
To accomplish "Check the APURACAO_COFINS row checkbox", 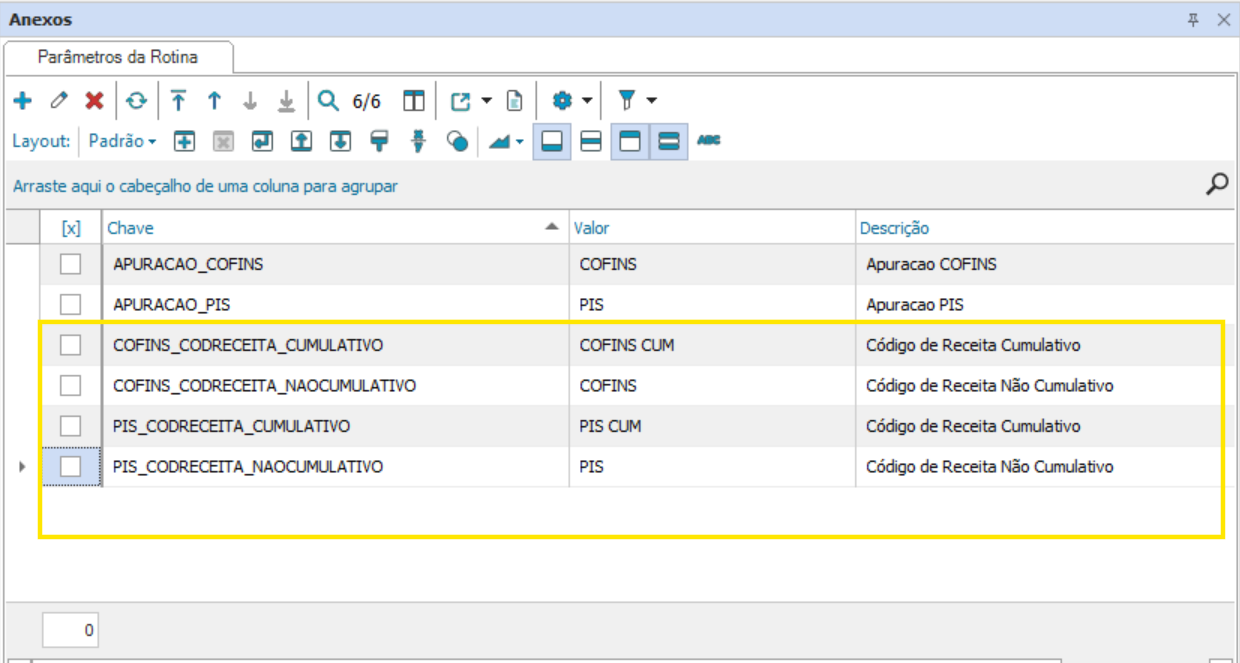I will tap(70, 264).
